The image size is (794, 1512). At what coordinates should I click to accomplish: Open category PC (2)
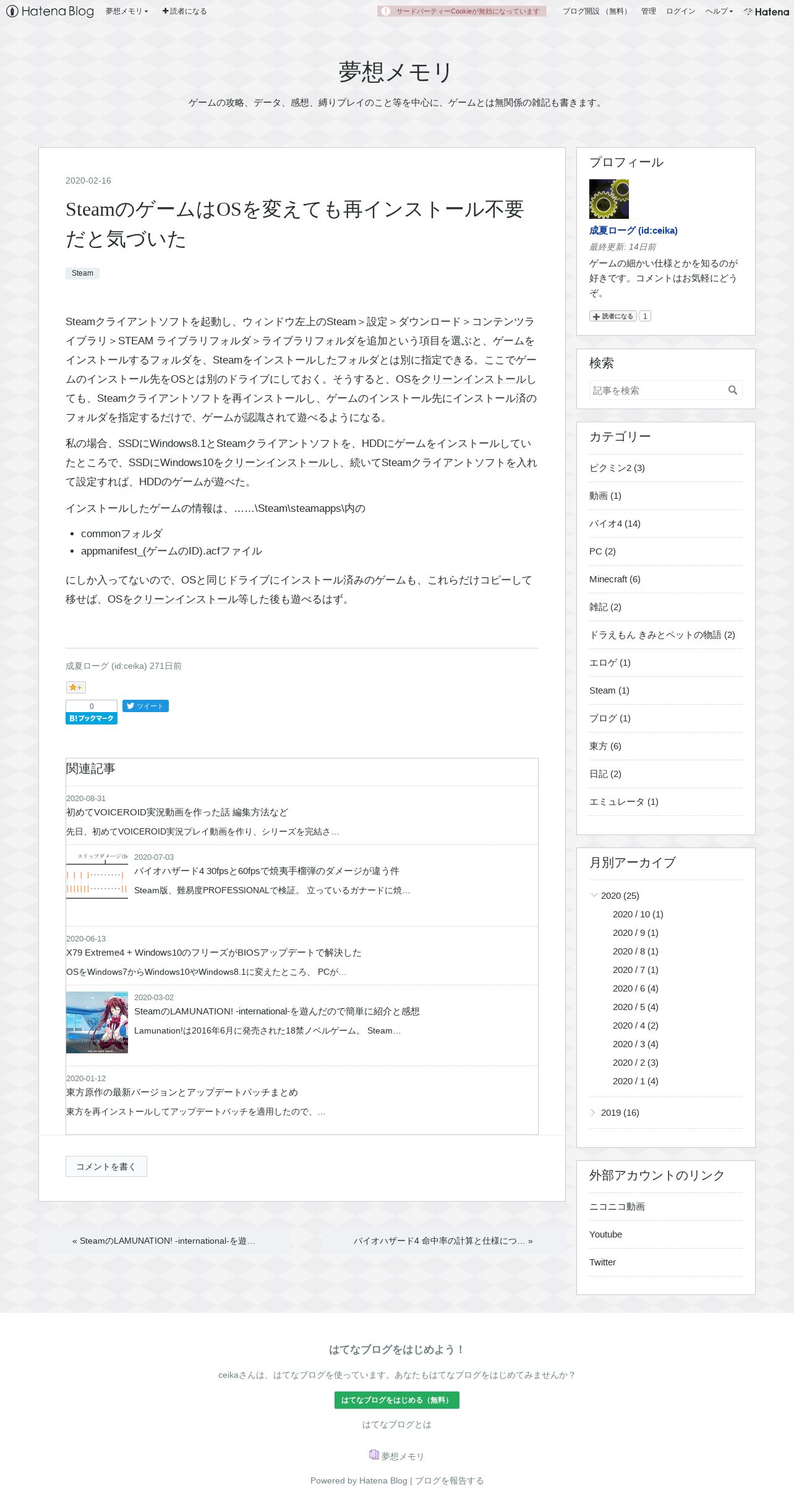click(x=602, y=551)
